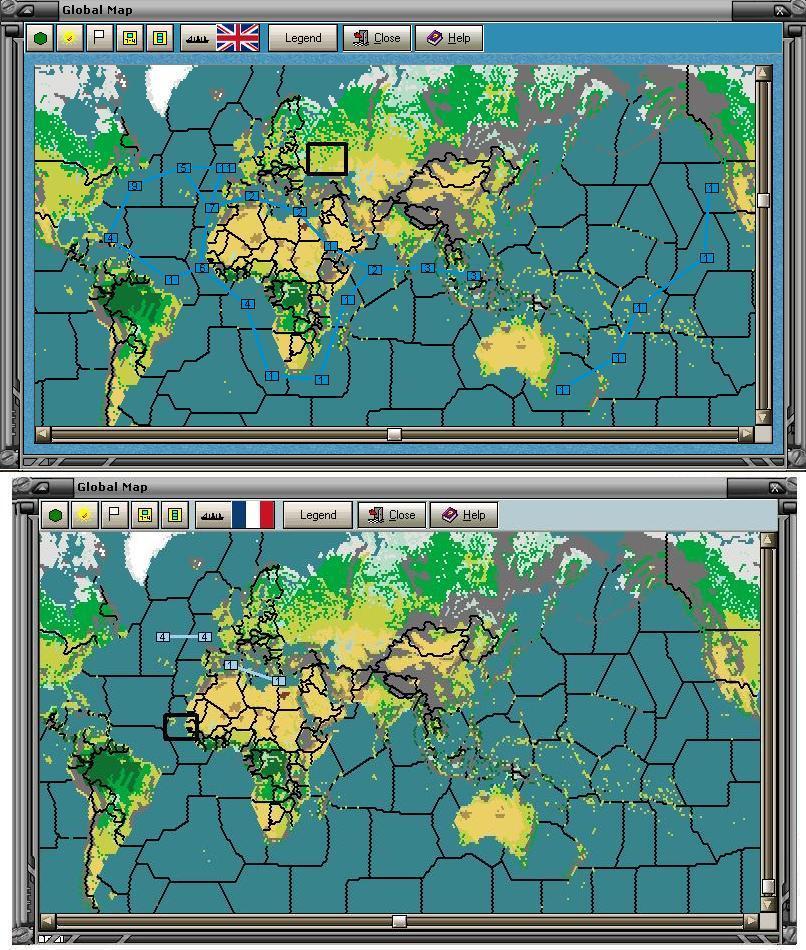The height and width of the screenshot is (950, 806).
Task: Toggle ships trade-route icon in British map toolbar
Action: (x=197, y=38)
